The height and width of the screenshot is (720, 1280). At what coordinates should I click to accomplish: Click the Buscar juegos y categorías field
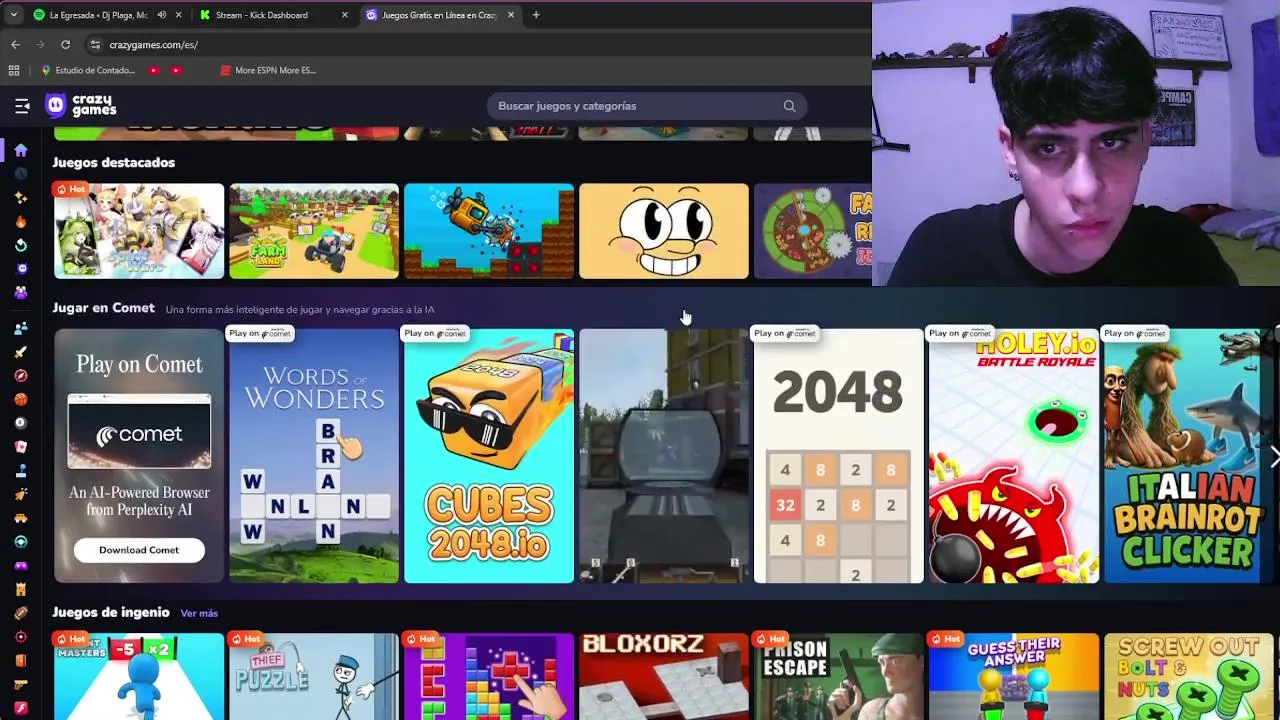tap(646, 106)
